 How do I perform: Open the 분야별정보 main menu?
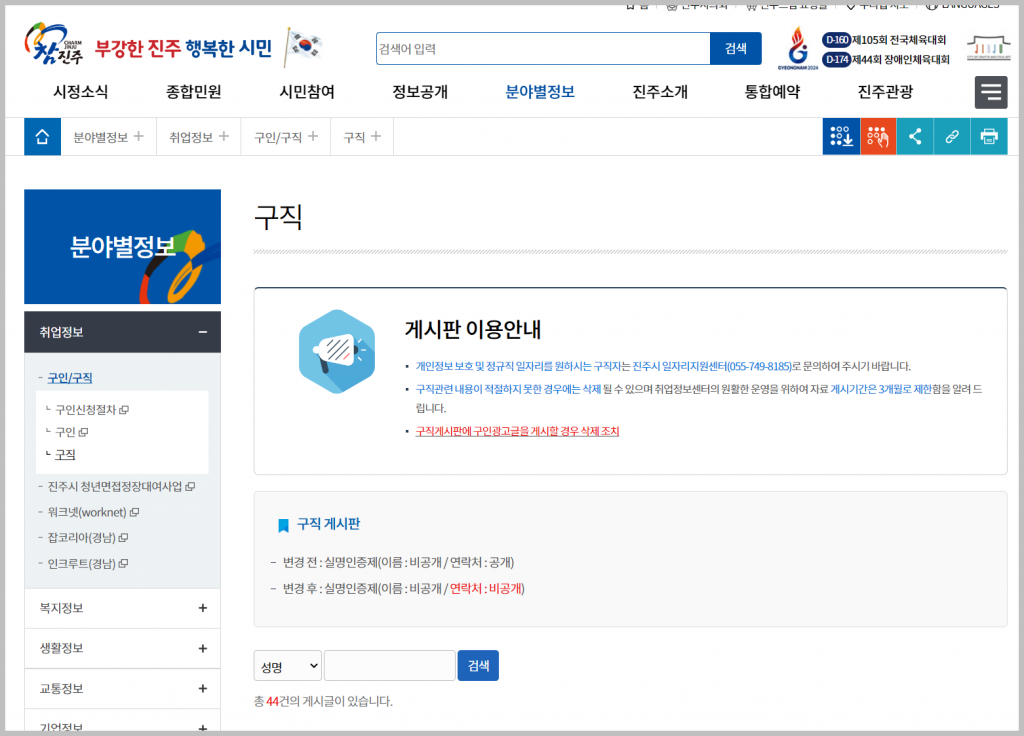point(540,92)
